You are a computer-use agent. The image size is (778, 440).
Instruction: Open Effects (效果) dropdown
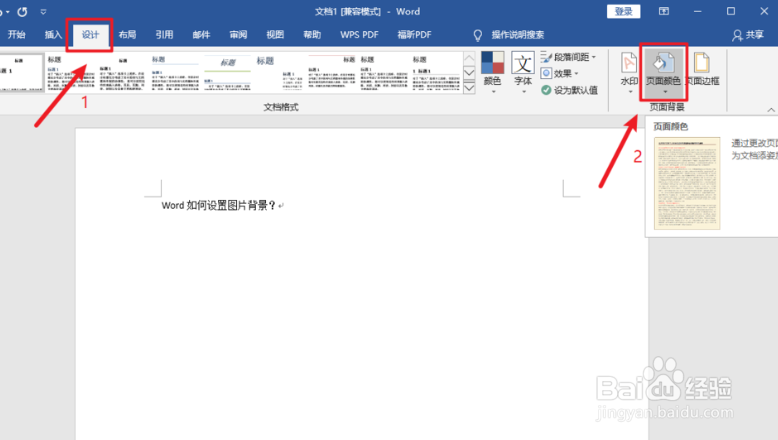(x=560, y=73)
